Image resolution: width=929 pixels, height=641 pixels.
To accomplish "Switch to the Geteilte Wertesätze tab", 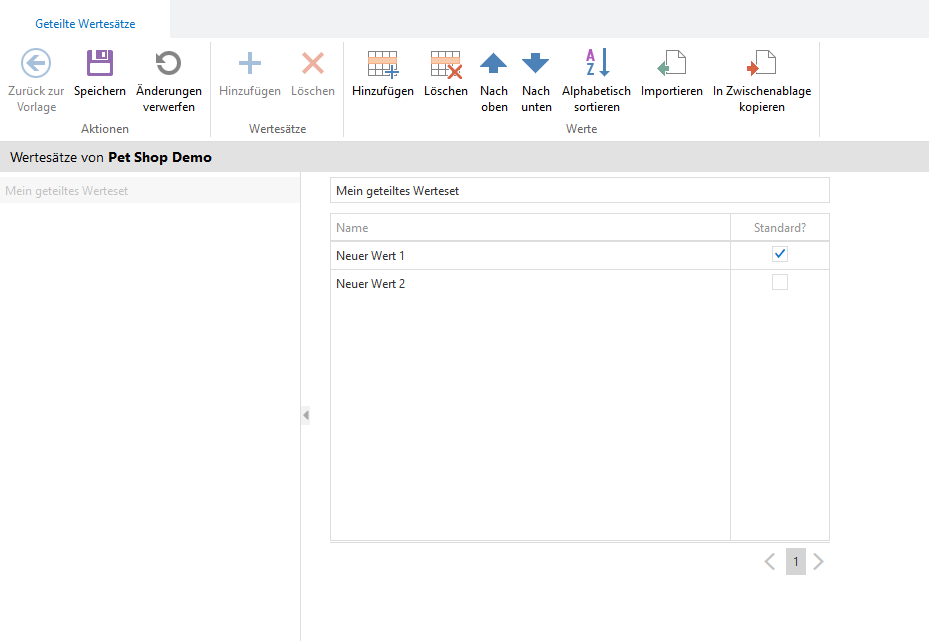I will click(85, 23).
